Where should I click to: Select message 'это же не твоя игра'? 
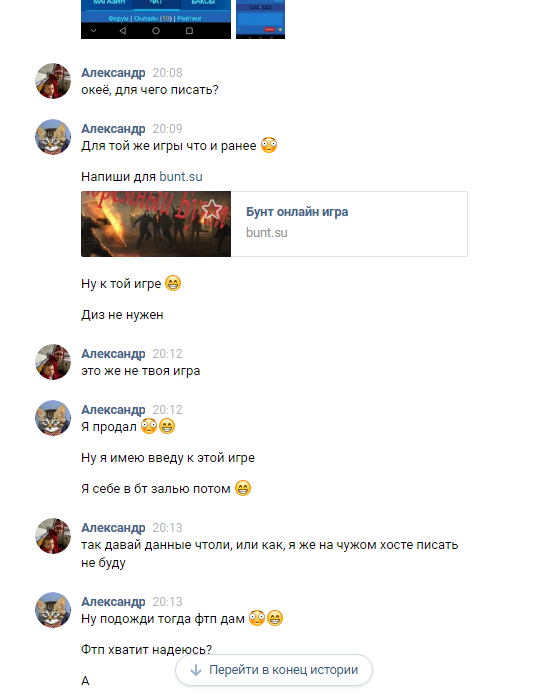click(x=141, y=371)
